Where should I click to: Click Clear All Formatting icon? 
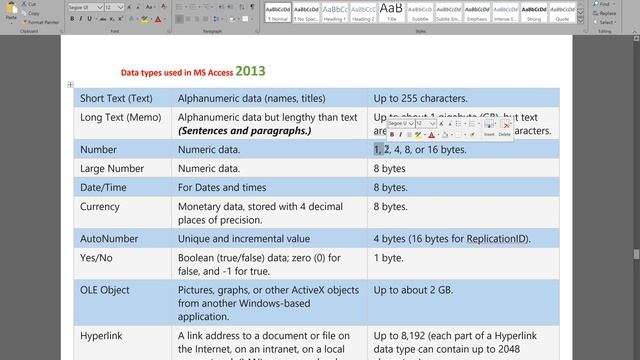tap(164, 7)
